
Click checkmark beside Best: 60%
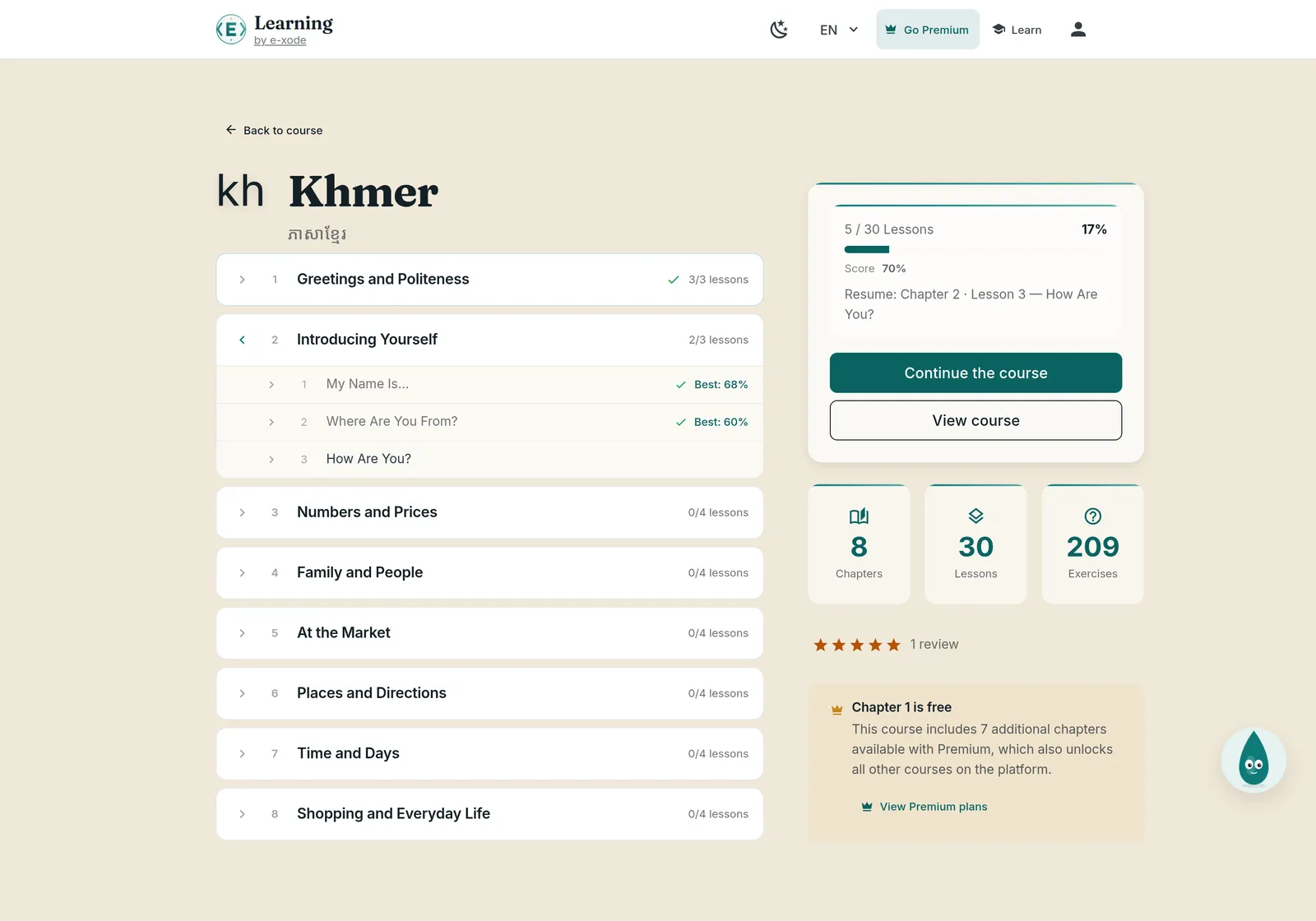tap(681, 422)
